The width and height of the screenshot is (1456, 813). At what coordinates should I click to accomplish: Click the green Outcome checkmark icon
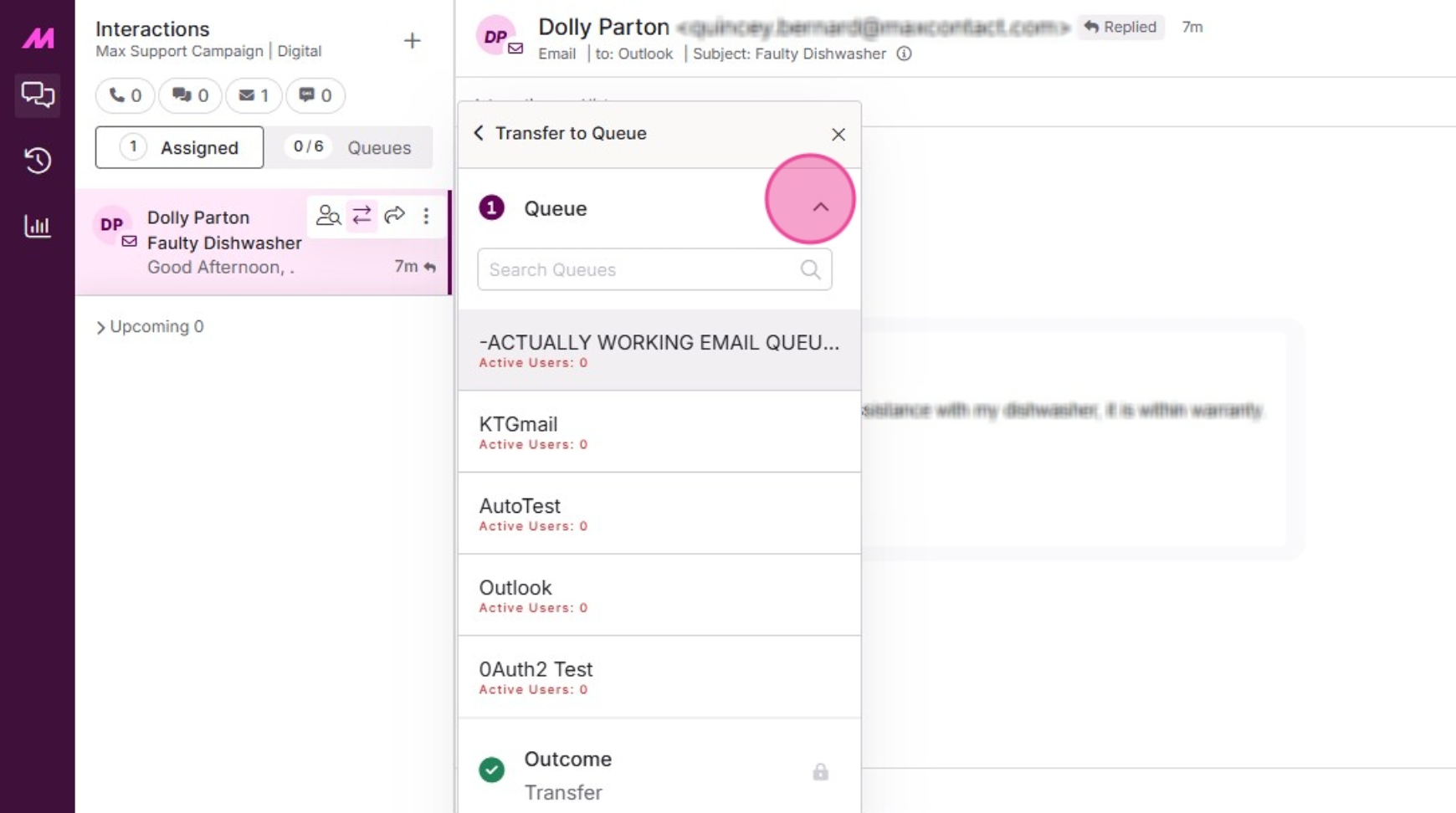(492, 770)
